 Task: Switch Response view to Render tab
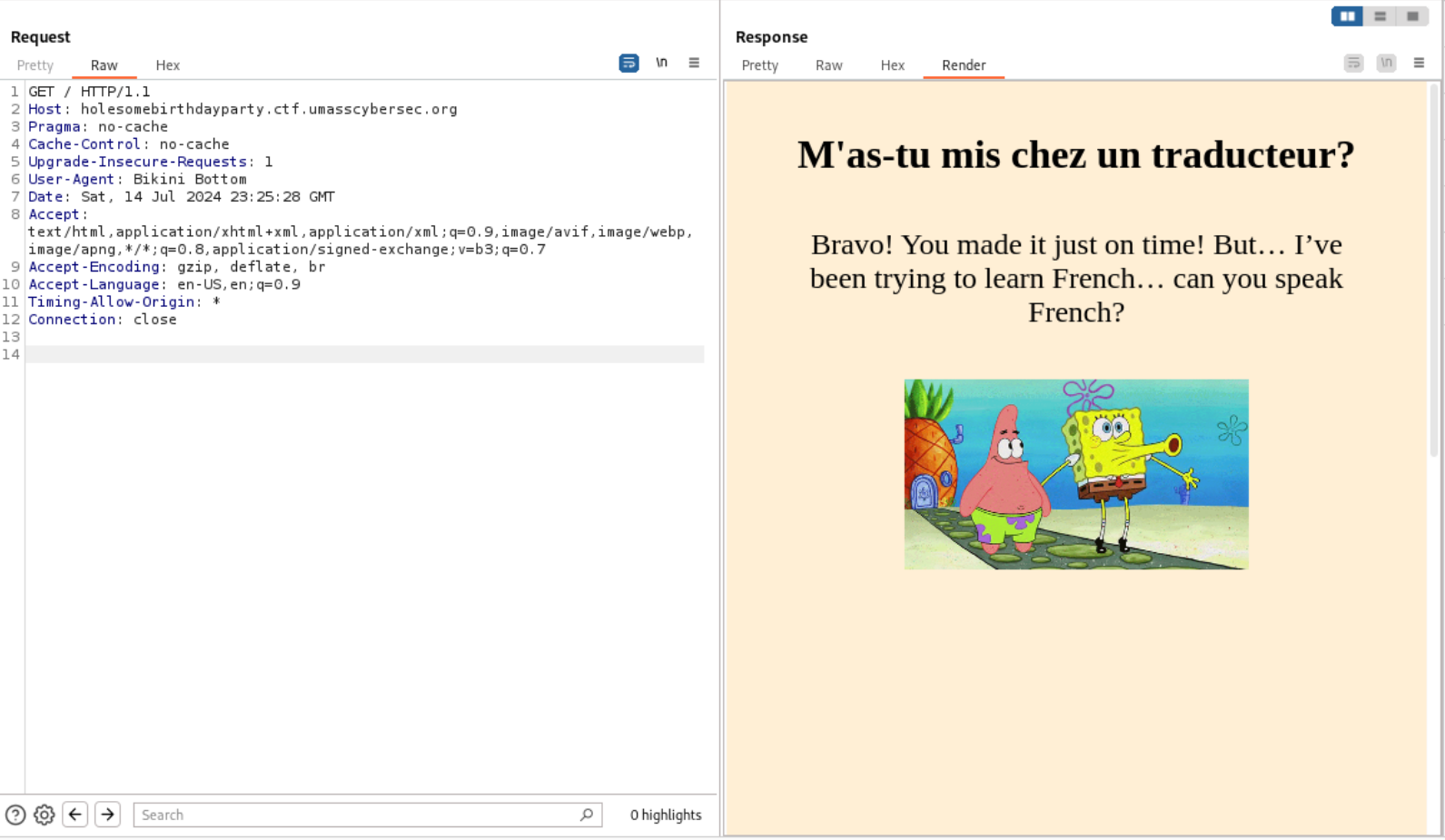[964, 65]
